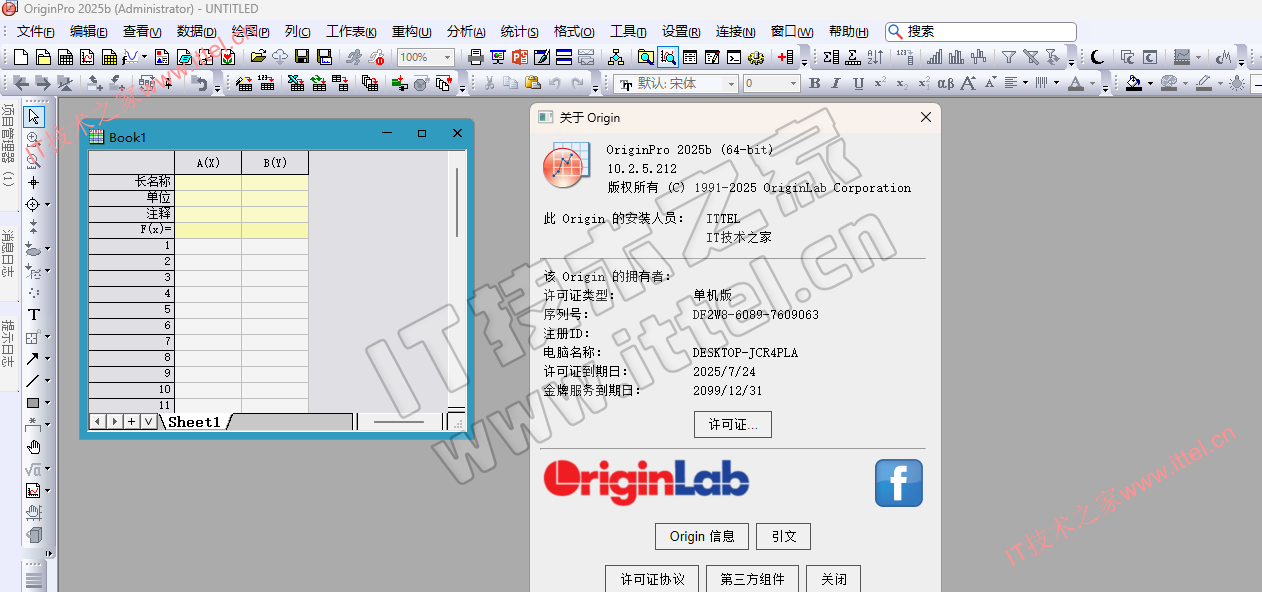Open the 帮助 (Help) menu
The height and width of the screenshot is (592, 1262).
(849, 32)
